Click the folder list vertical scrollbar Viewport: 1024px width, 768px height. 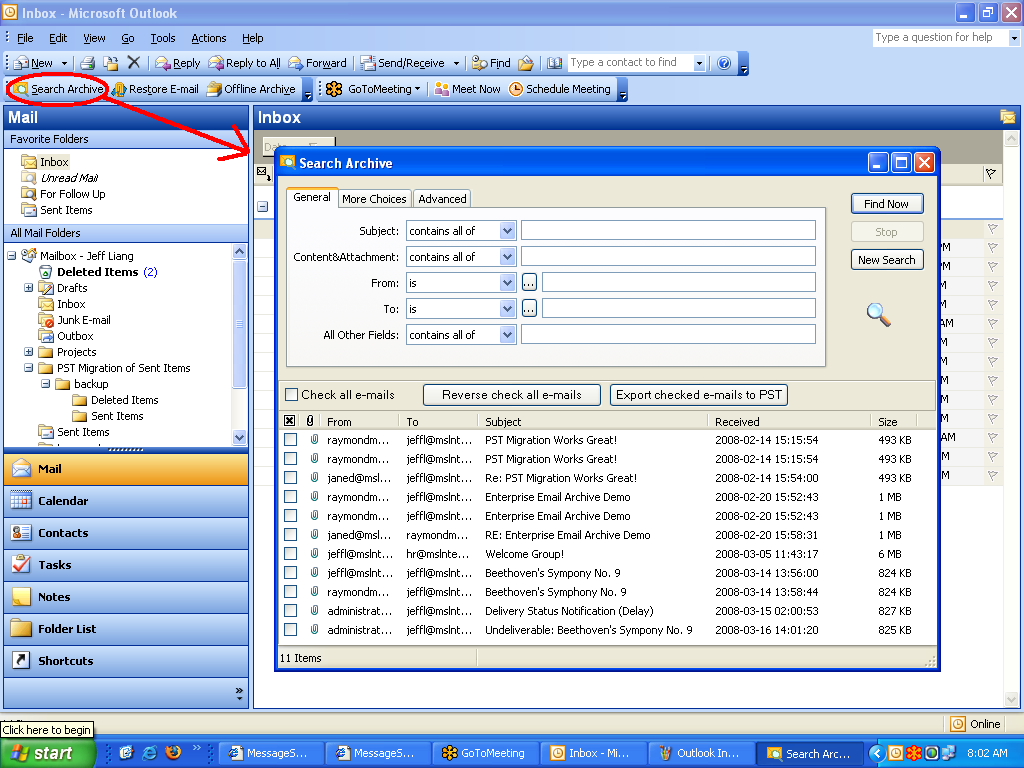click(x=239, y=325)
